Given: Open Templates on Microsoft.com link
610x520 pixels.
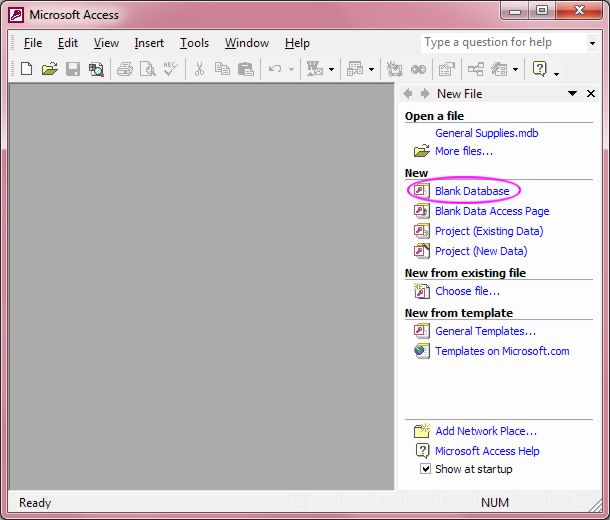Looking at the screenshot, I should coord(502,351).
